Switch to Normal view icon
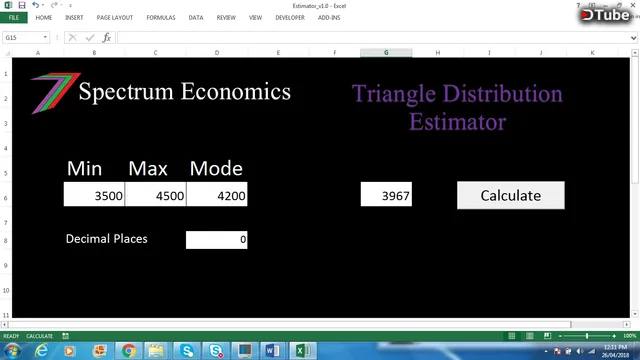 [511, 336]
